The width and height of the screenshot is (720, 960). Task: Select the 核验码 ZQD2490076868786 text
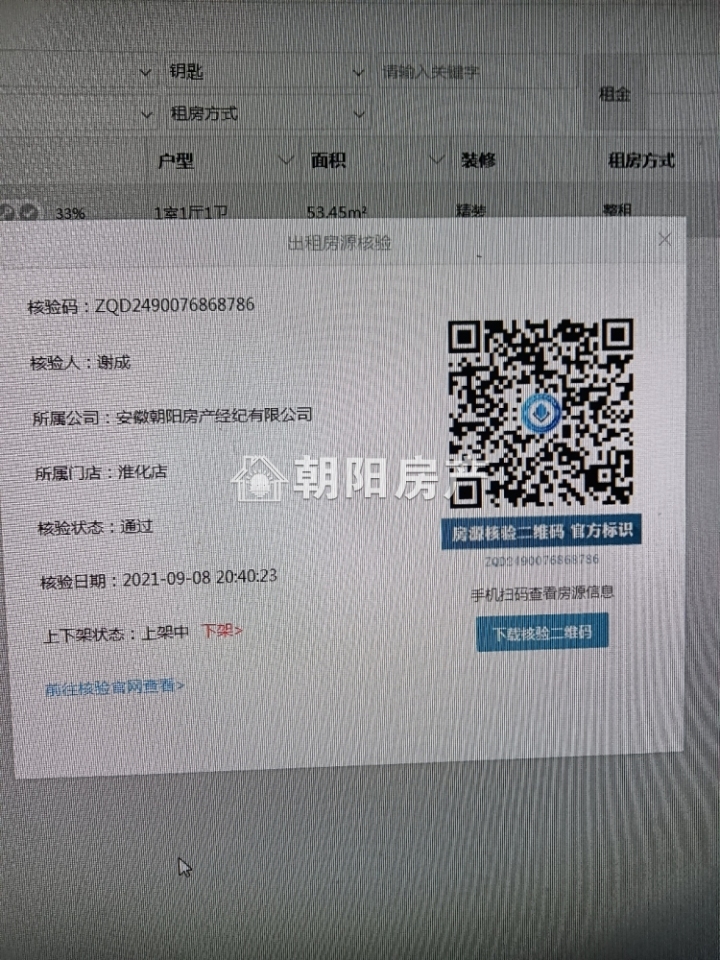point(141,305)
